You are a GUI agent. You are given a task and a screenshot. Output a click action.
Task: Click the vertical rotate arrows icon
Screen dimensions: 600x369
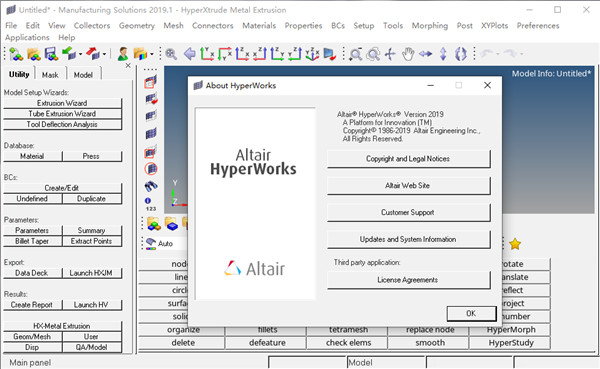pos(443,54)
